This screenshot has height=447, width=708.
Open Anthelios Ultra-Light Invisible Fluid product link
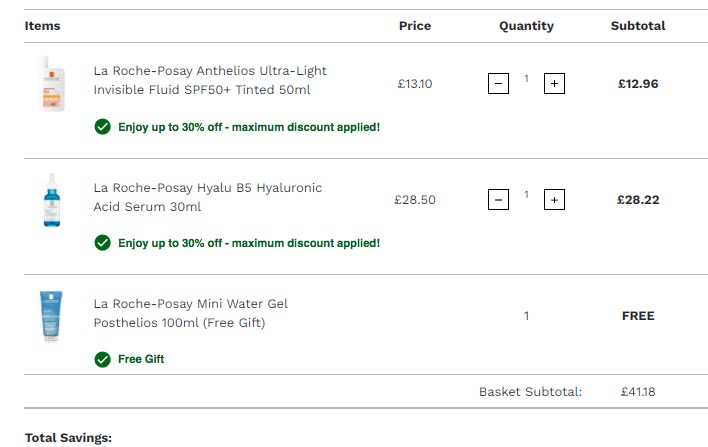(x=210, y=80)
